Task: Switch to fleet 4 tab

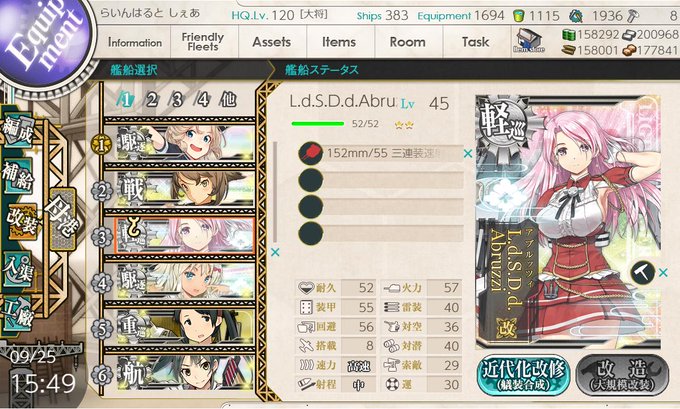Action: pyautogui.click(x=203, y=100)
